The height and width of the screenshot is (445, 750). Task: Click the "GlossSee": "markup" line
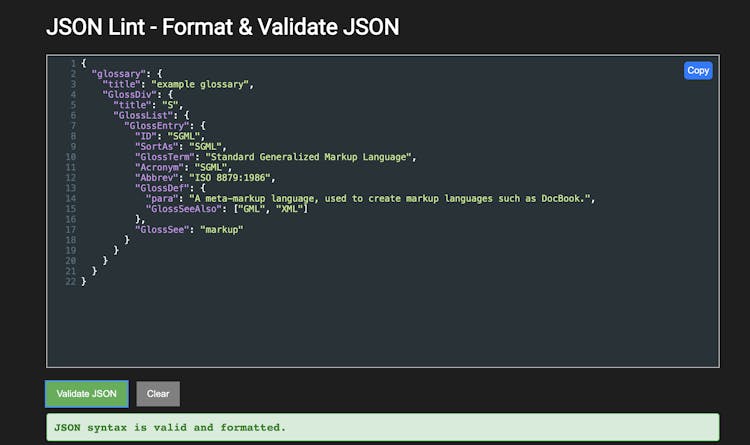[x=189, y=229]
